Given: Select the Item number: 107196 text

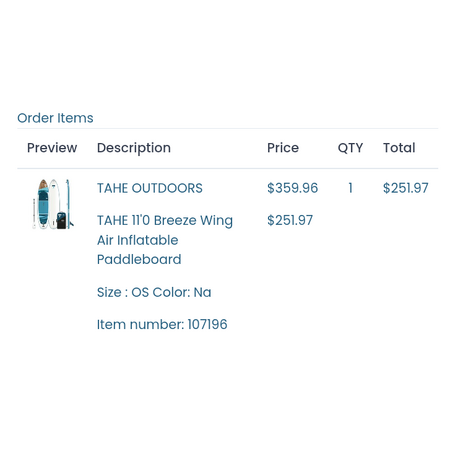Looking at the screenshot, I should click(x=162, y=324).
